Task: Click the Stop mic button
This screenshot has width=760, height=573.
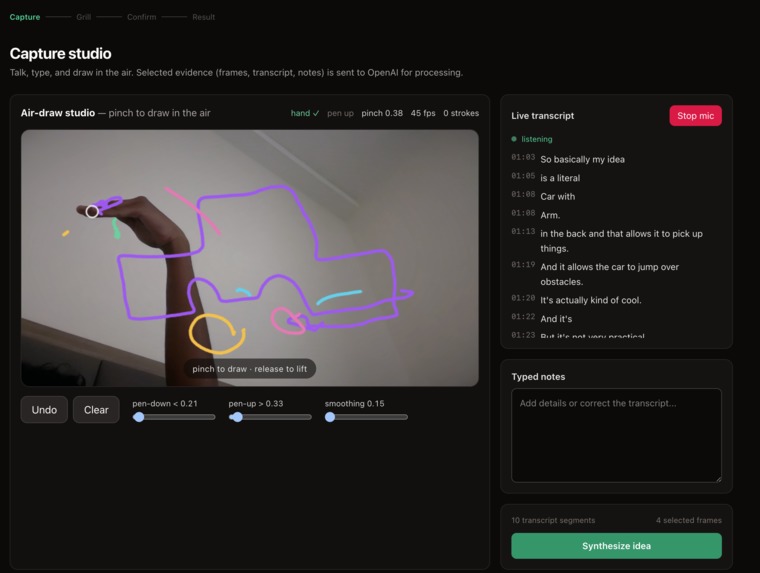Action: [695, 115]
